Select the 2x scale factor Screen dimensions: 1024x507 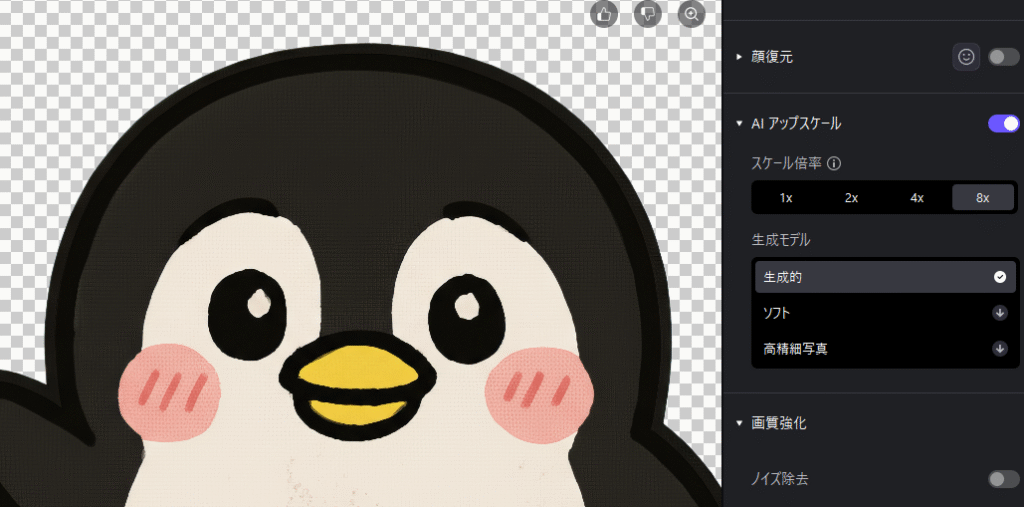(x=851, y=198)
